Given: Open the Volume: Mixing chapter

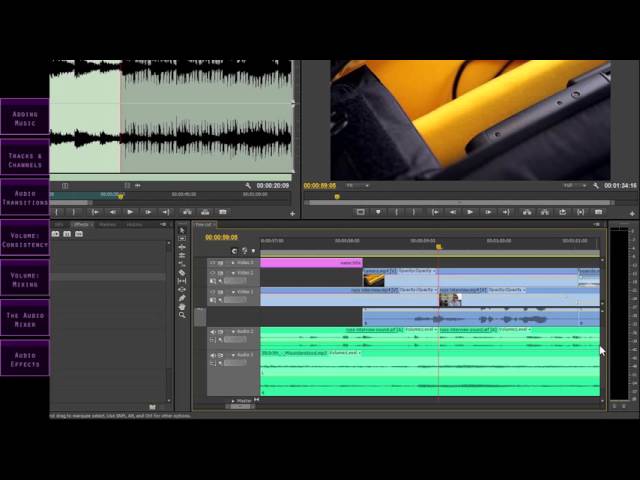Looking at the screenshot, I should click(x=25, y=280).
